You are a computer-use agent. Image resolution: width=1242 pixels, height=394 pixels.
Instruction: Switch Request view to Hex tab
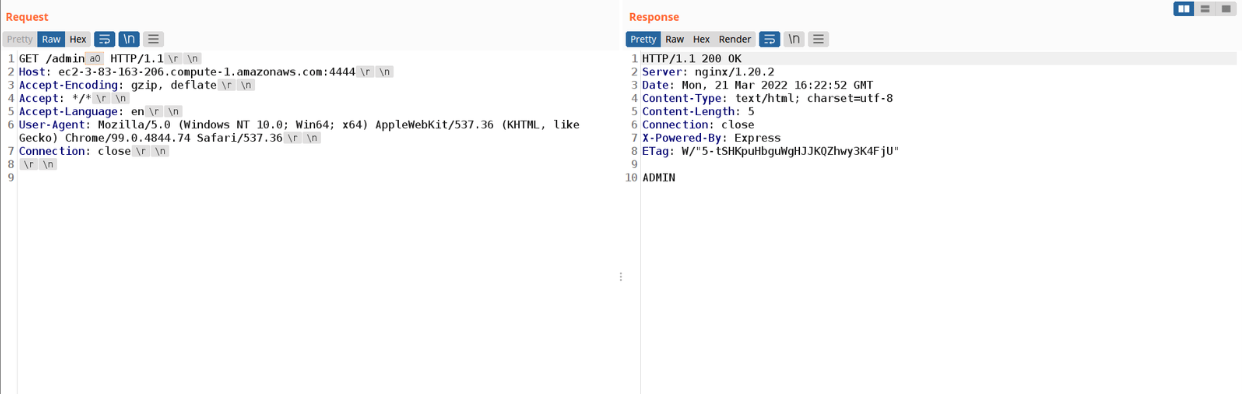78,39
